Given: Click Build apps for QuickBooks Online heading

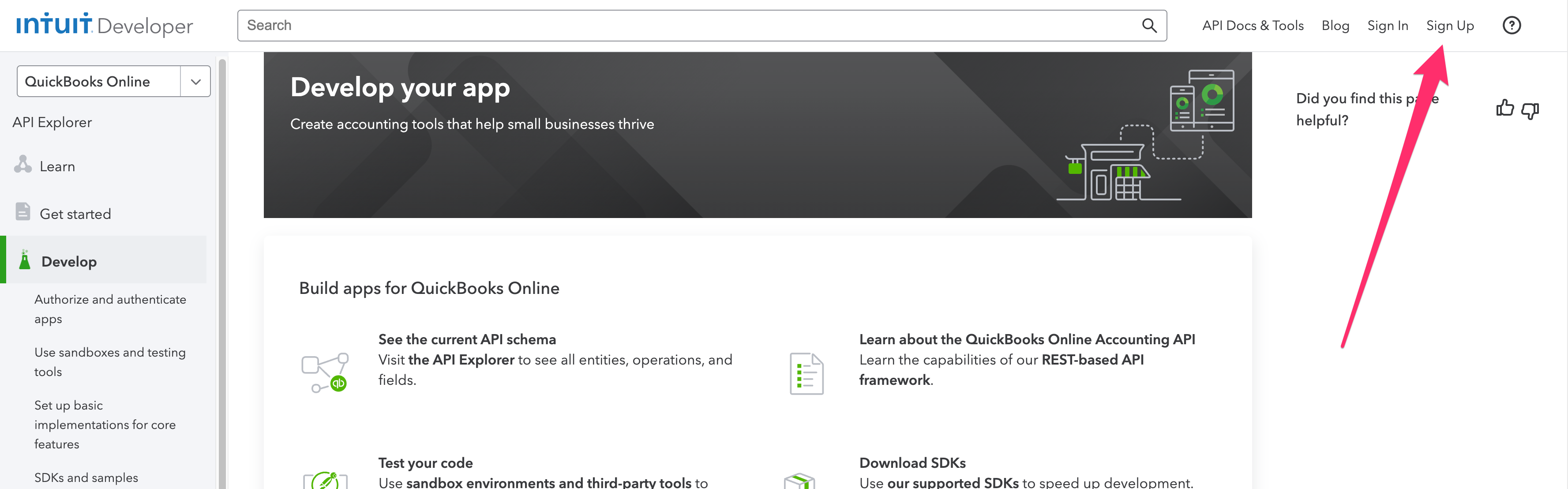Looking at the screenshot, I should (x=429, y=288).
